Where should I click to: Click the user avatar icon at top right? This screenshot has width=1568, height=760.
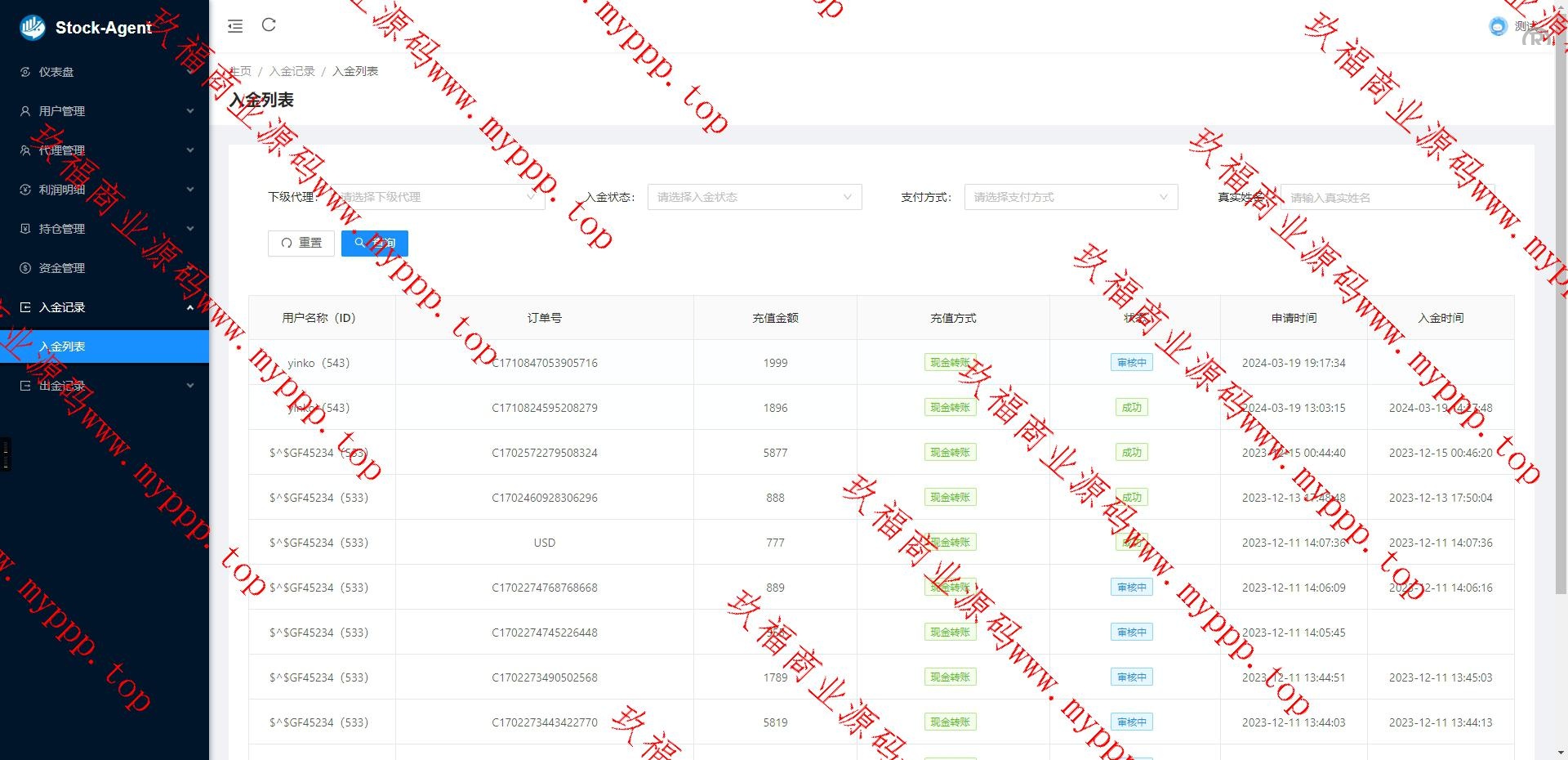tap(1497, 27)
